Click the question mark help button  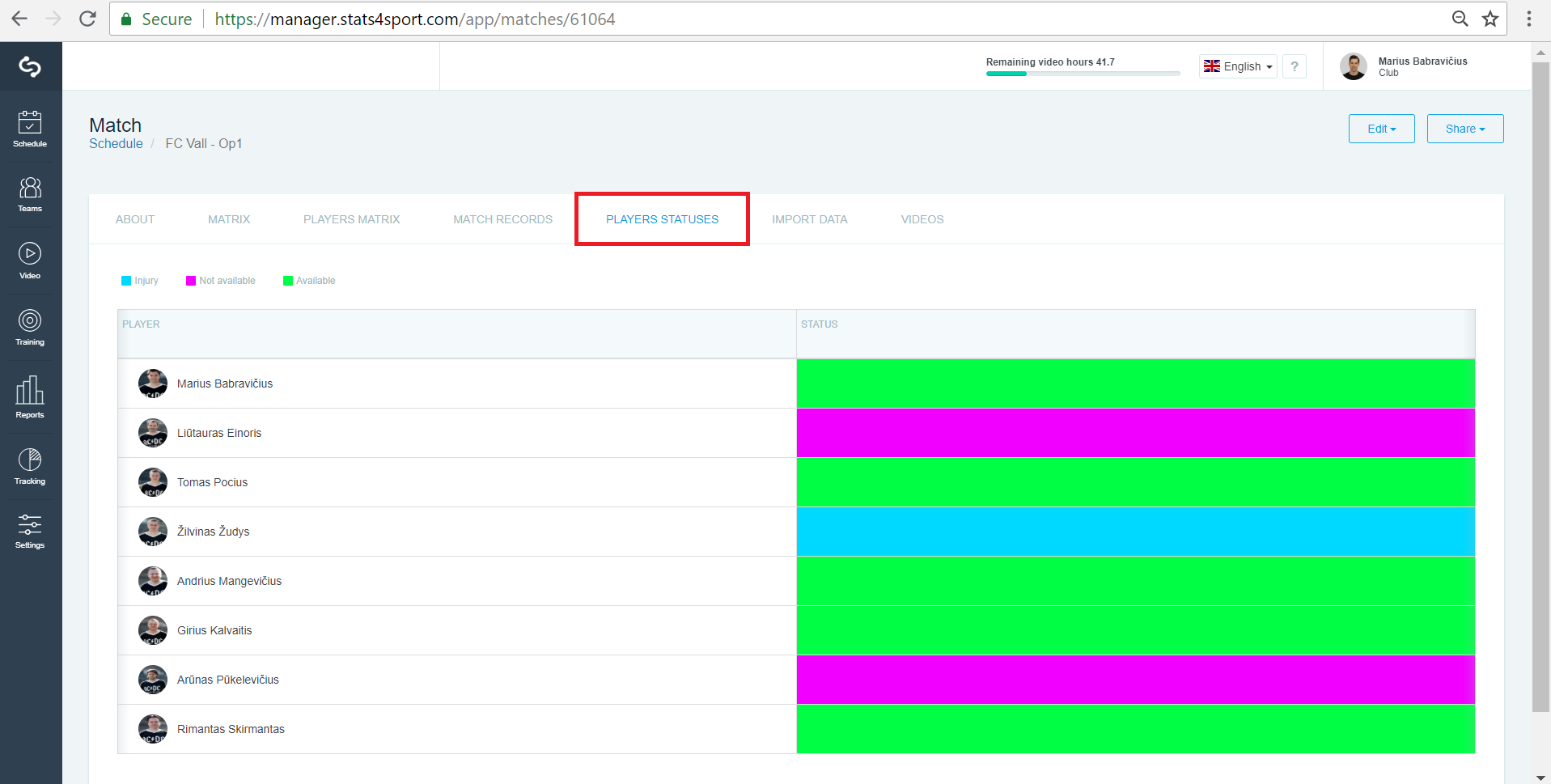(x=1295, y=66)
